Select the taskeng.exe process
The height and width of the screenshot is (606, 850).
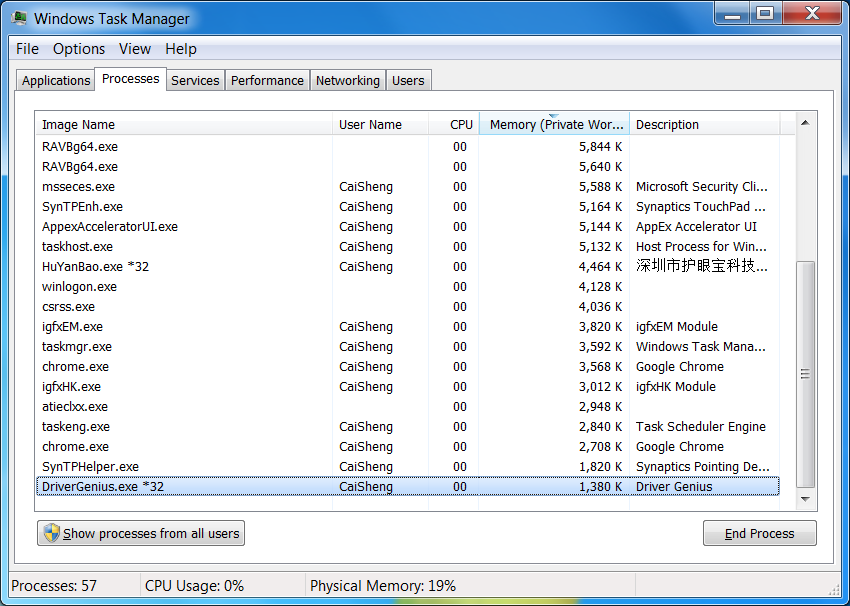[408, 427]
